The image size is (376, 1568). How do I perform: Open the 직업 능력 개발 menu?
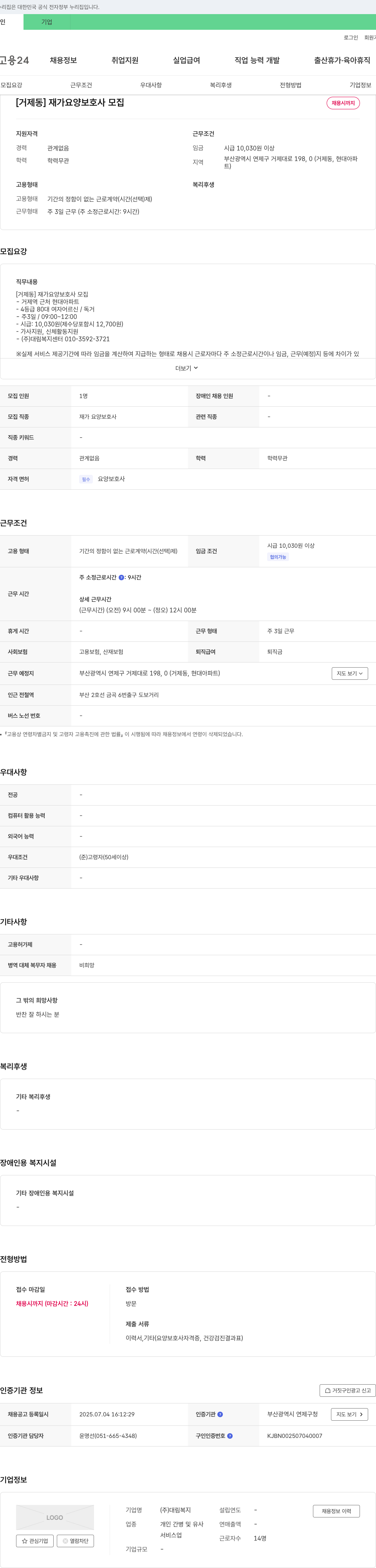click(x=257, y=60)
